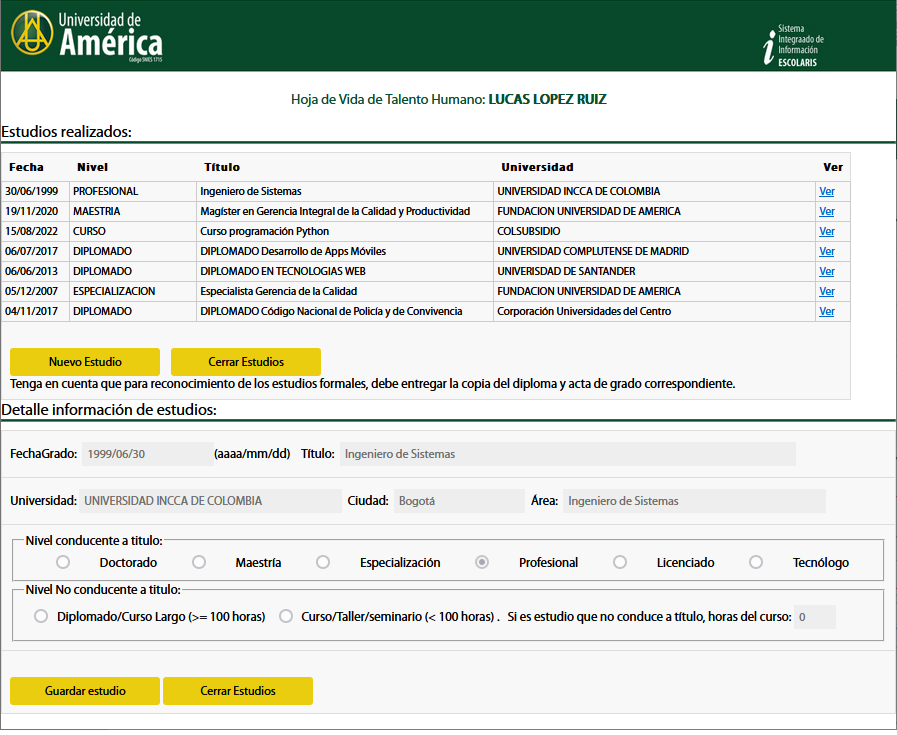Click Cerrar Estudios beside Guardar estudio
897x735 pixels.
[237, 690]
